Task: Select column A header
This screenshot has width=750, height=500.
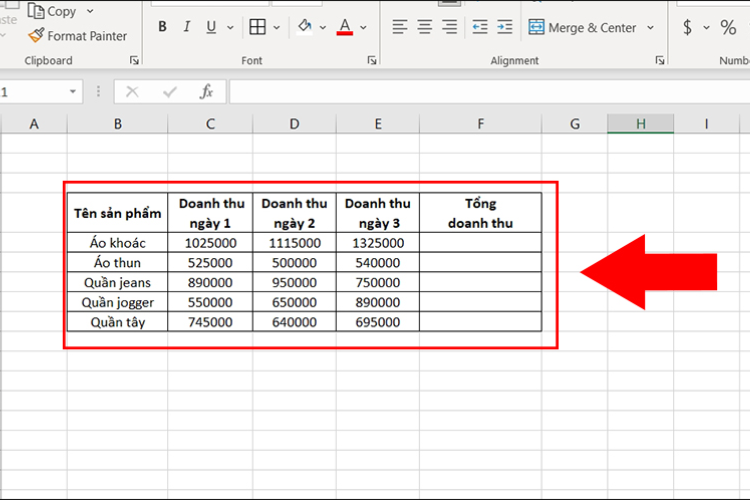Action: (34, 124)
